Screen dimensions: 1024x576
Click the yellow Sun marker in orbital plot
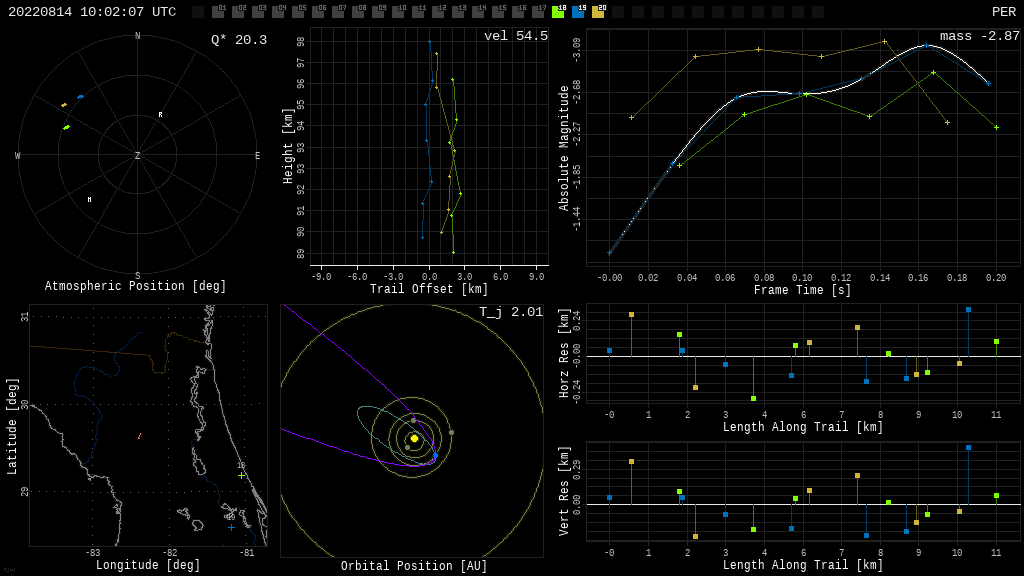(414, 438)
